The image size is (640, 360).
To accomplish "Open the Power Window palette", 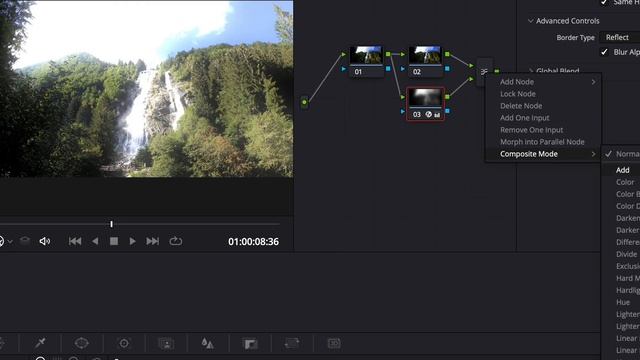I will (x=82, y=343).
